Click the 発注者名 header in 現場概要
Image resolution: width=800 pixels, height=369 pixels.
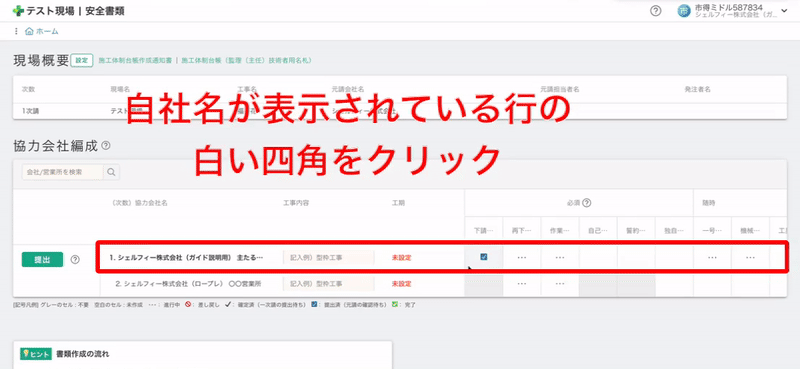click(x=697, y=89)
